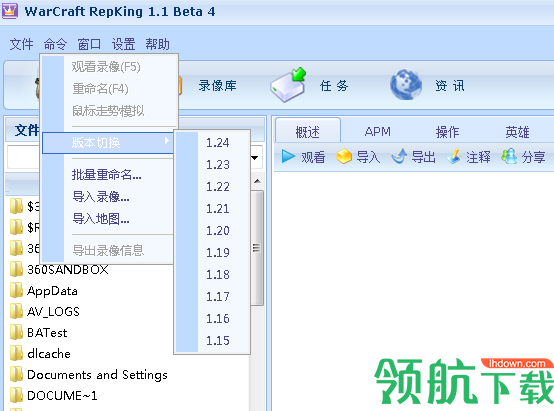Open the path dropdown arrow

coord(255,158)
